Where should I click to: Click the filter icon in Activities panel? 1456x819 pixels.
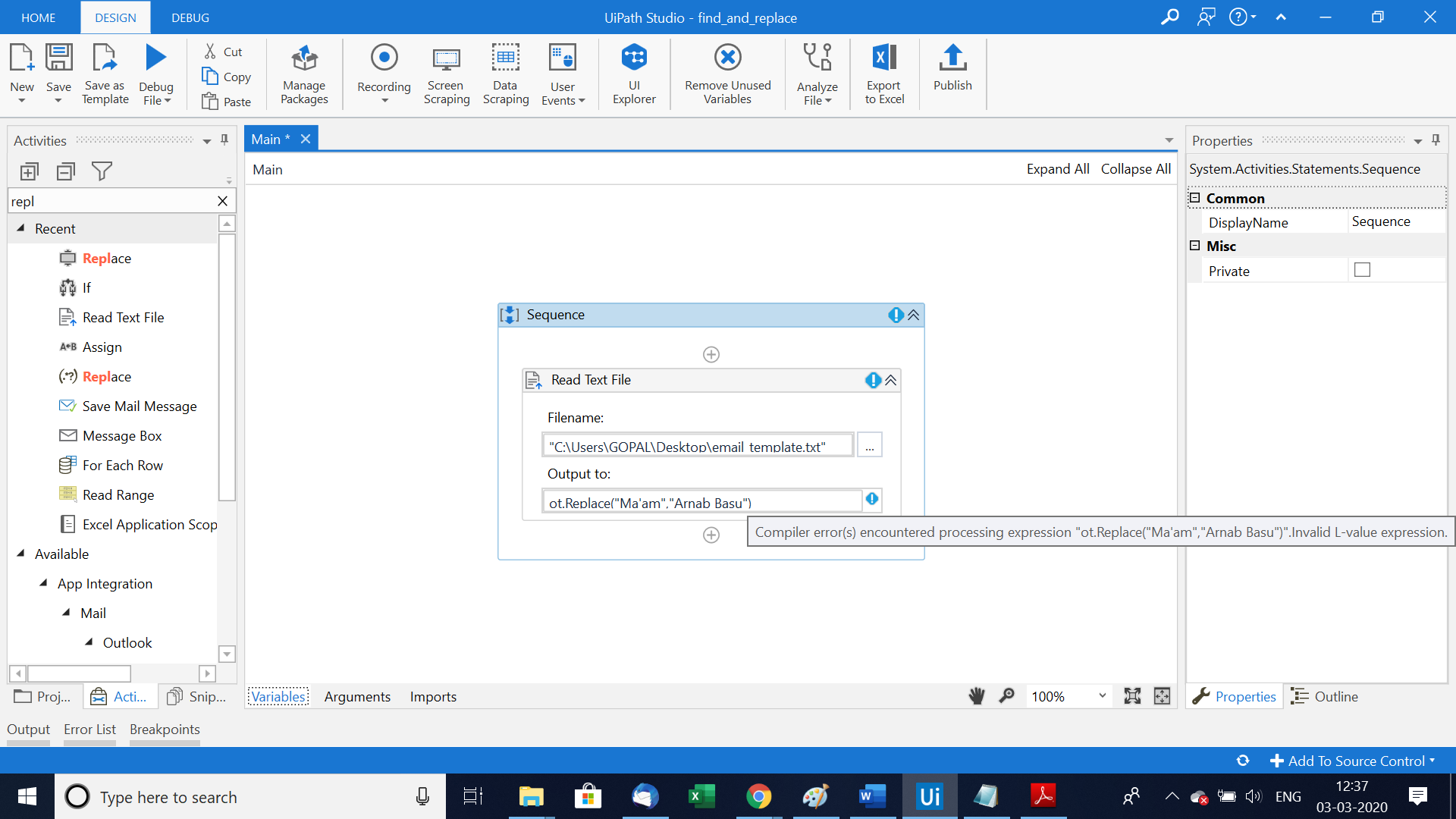(102, 171)
